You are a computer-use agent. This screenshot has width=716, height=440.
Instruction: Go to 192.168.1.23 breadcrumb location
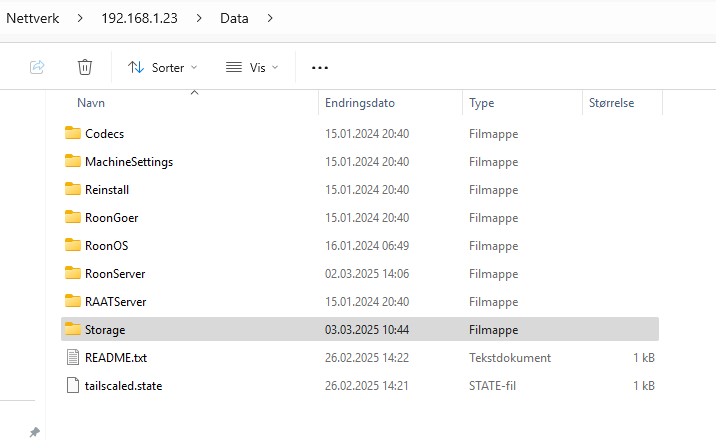139,18
